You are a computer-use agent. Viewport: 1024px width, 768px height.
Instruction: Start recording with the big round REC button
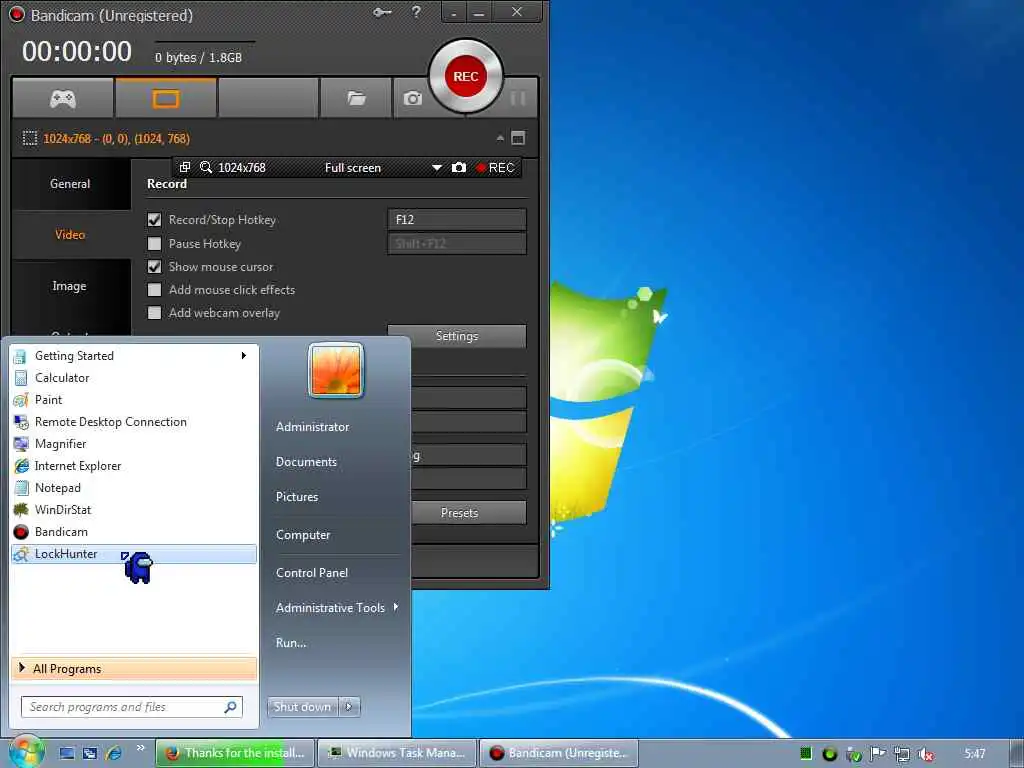[466, 76]
